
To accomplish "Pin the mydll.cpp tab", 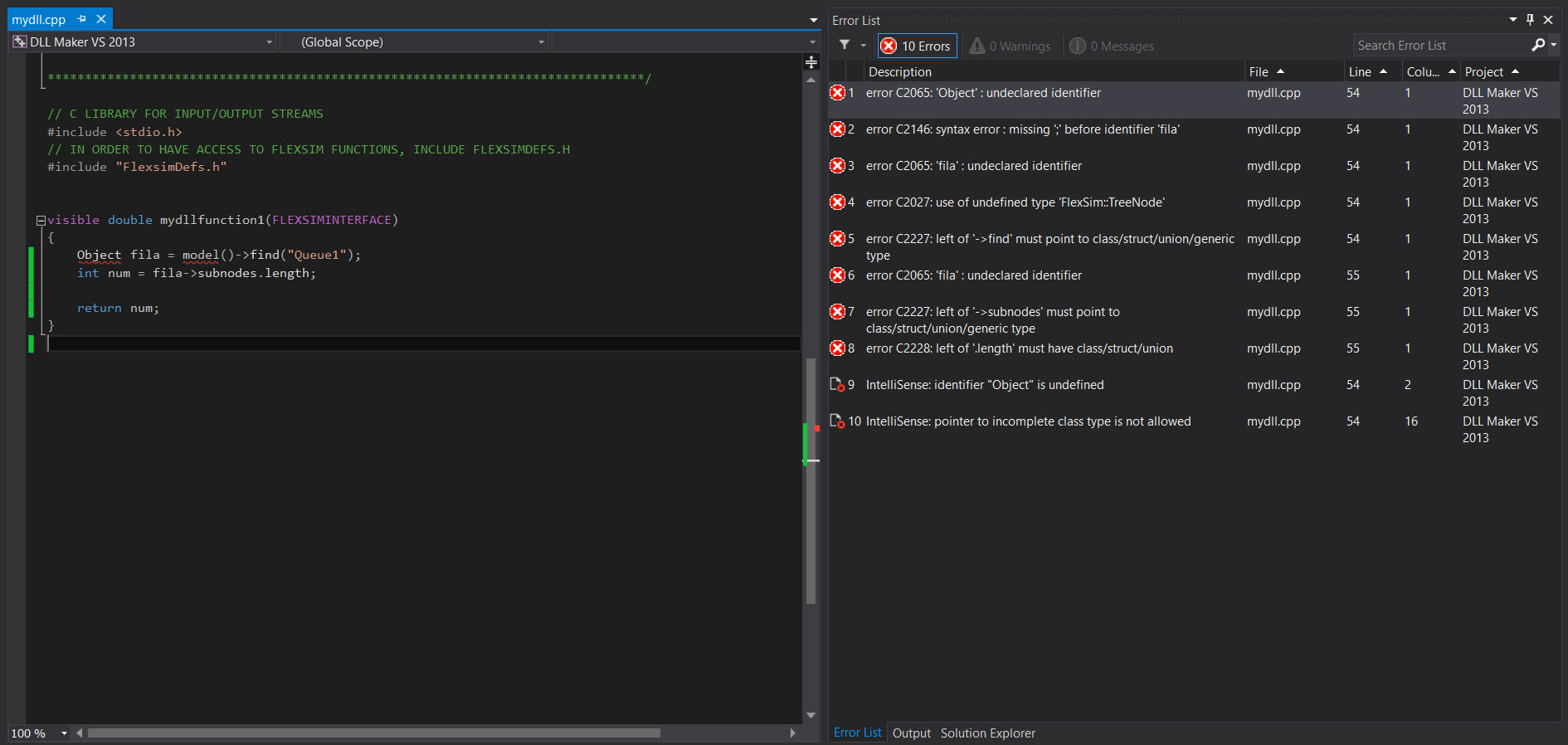I will (x=81, y=19).
